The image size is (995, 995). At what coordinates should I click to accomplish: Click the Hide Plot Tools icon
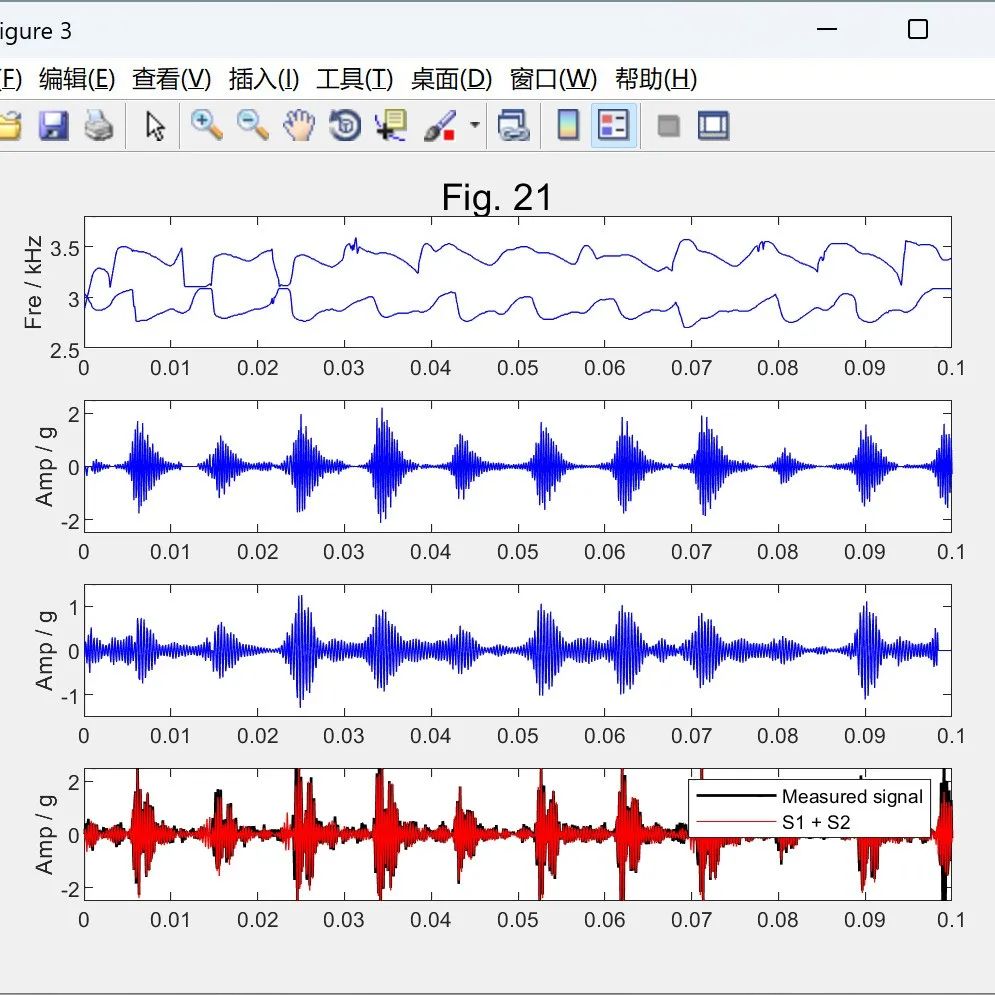(x=668, y=126)
